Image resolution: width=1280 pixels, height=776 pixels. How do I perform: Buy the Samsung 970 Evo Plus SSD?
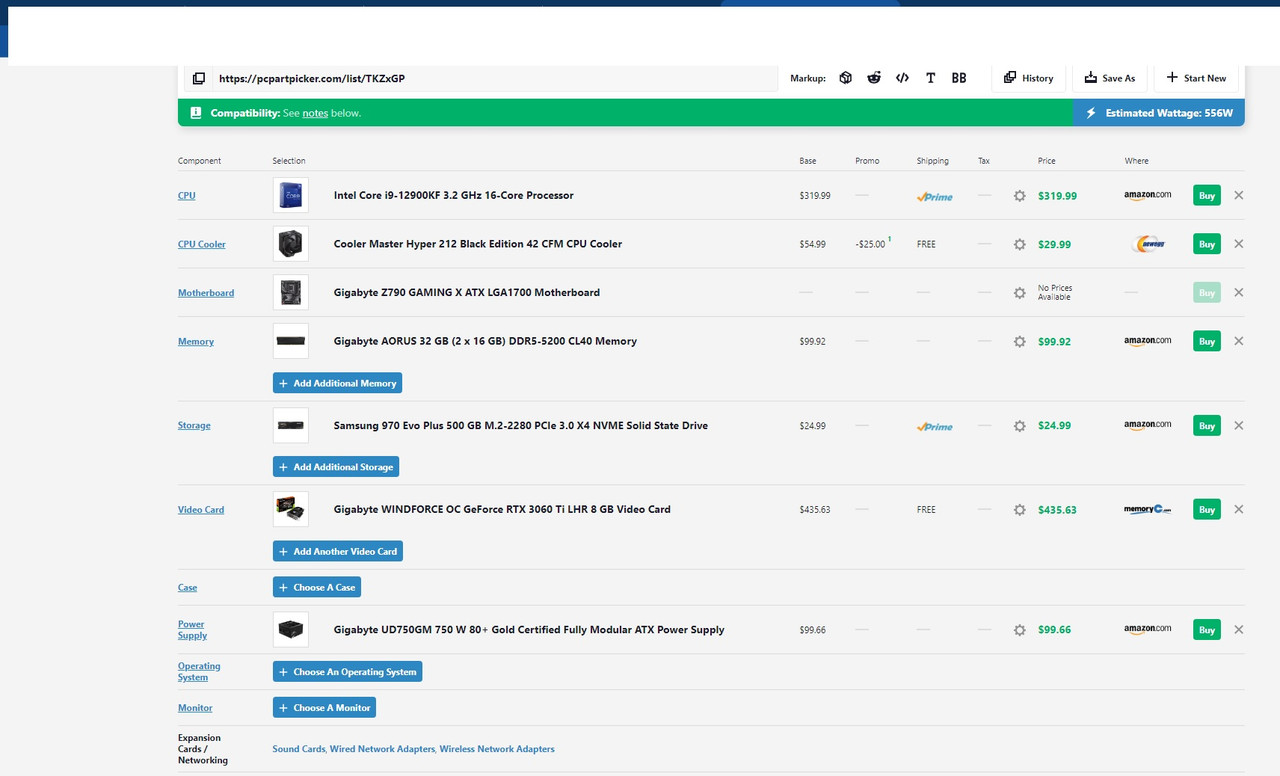[1207, 425]
